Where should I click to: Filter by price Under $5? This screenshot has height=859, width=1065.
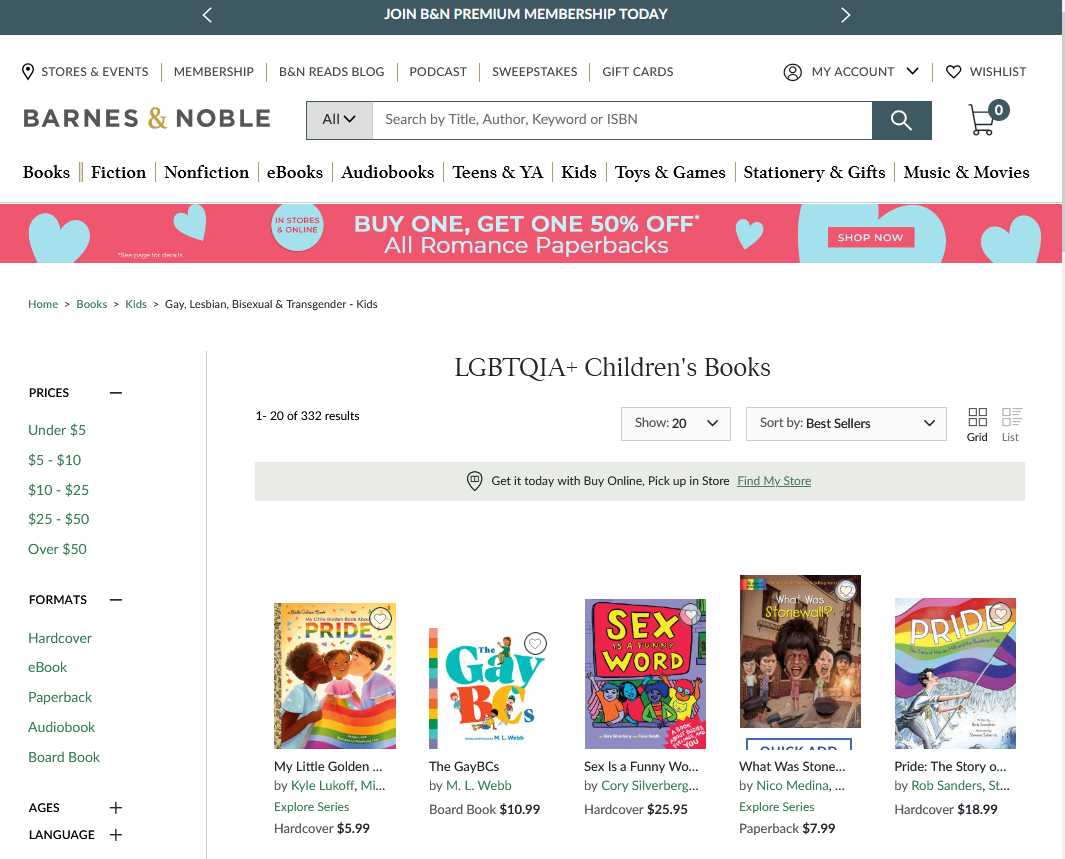click(57, 430)
